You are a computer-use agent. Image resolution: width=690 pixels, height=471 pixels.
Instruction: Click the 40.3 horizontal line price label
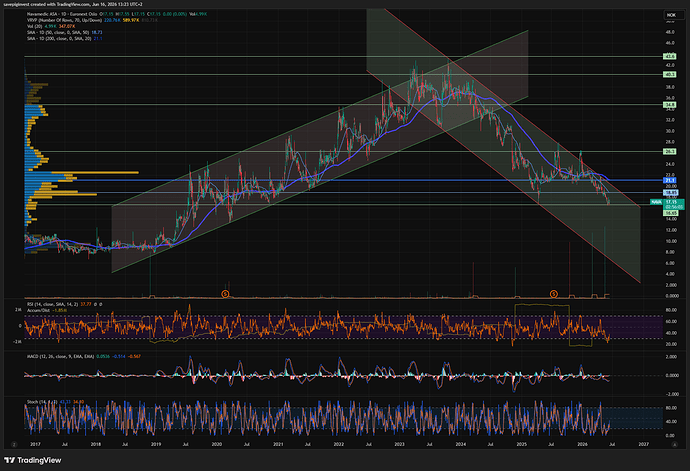[x=670, y=75]
